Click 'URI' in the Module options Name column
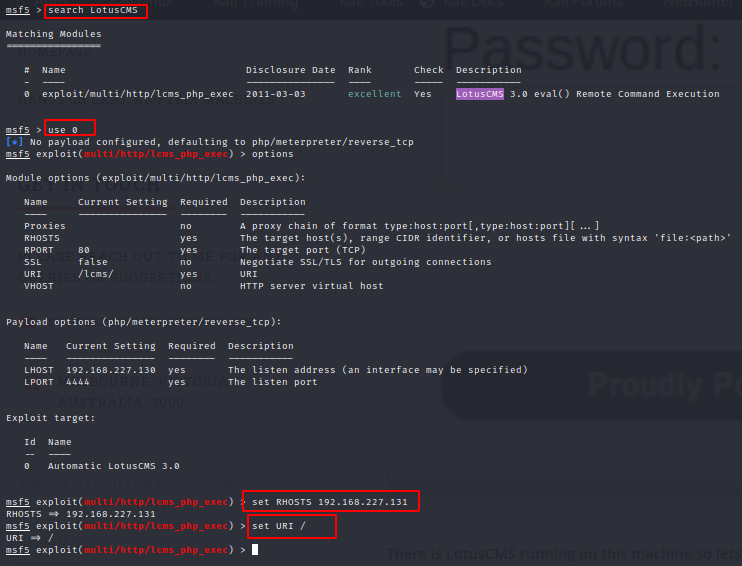Viewport: 742px width, 566px height. tap(33, 274)
